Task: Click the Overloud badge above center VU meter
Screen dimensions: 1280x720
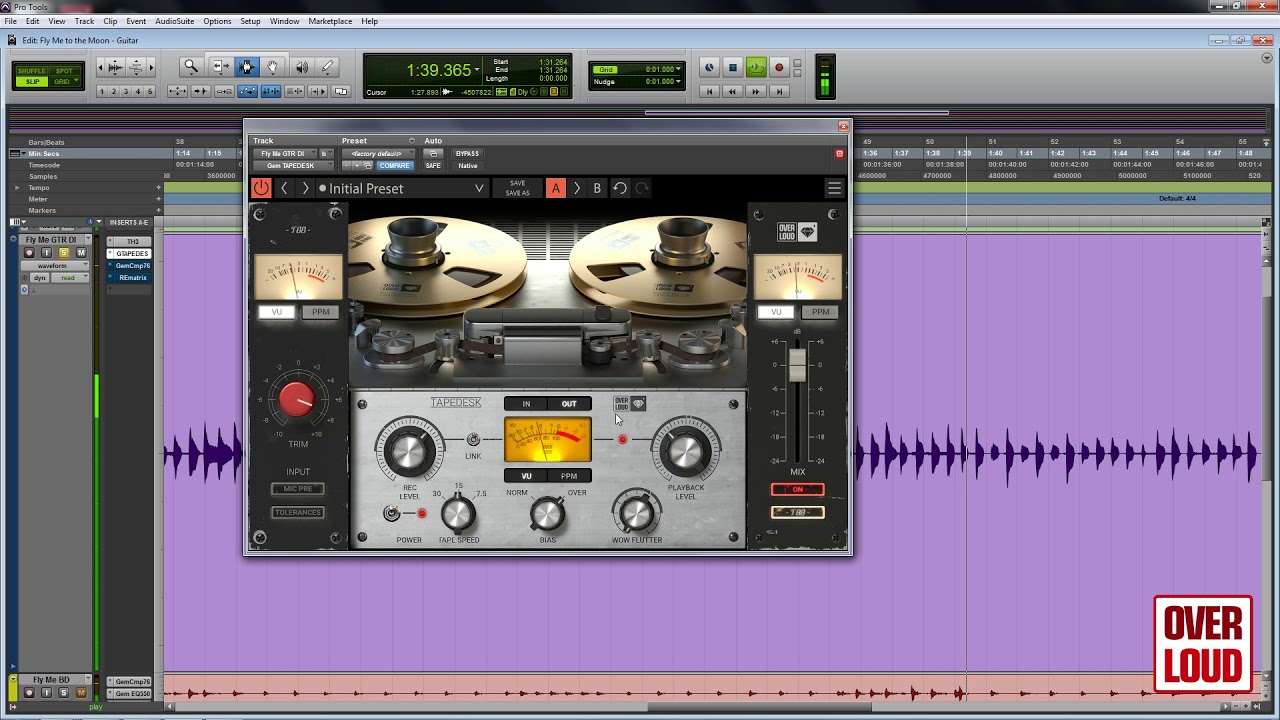Action: [x=629, y=404]
